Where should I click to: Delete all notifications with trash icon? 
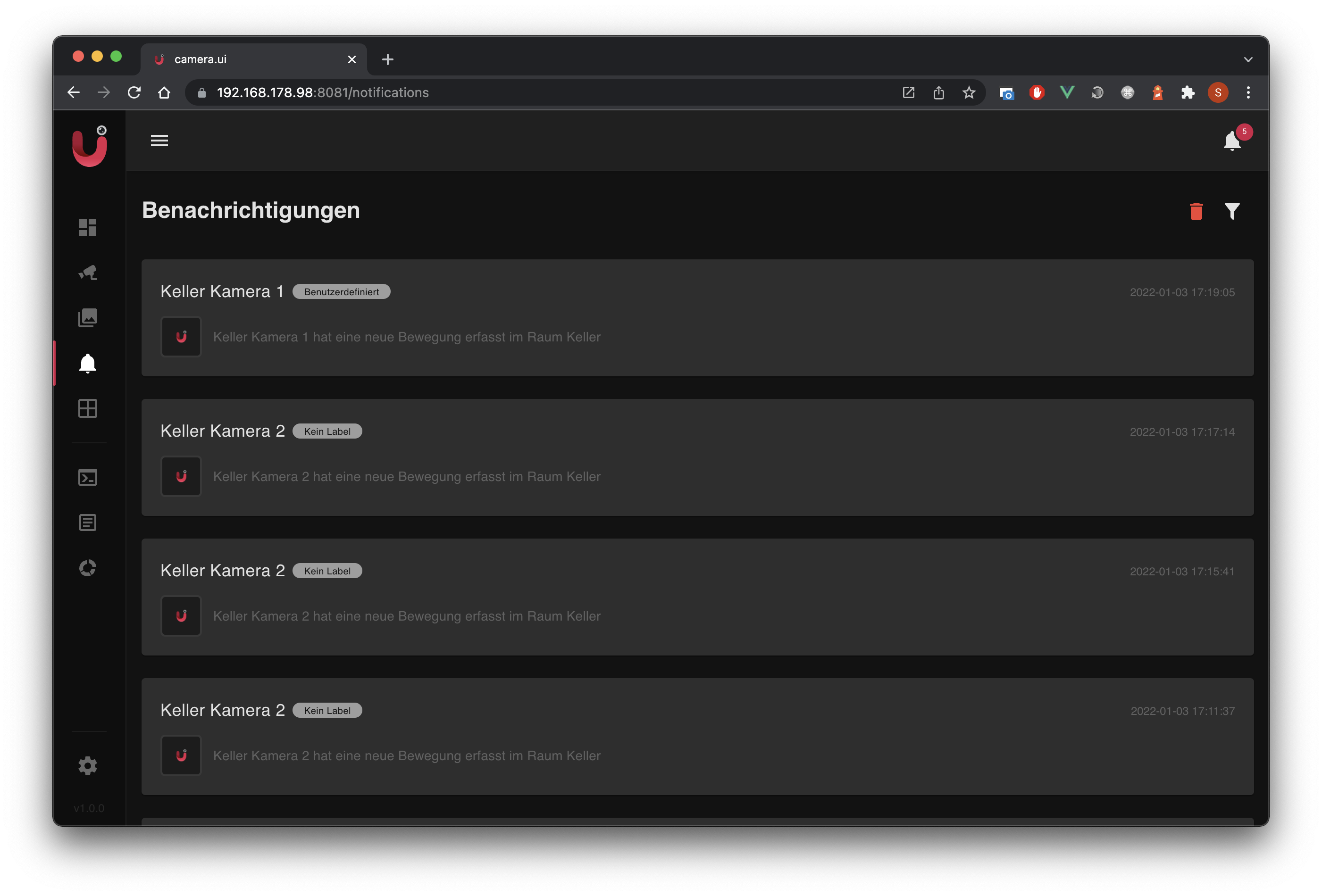[1196, 211]
